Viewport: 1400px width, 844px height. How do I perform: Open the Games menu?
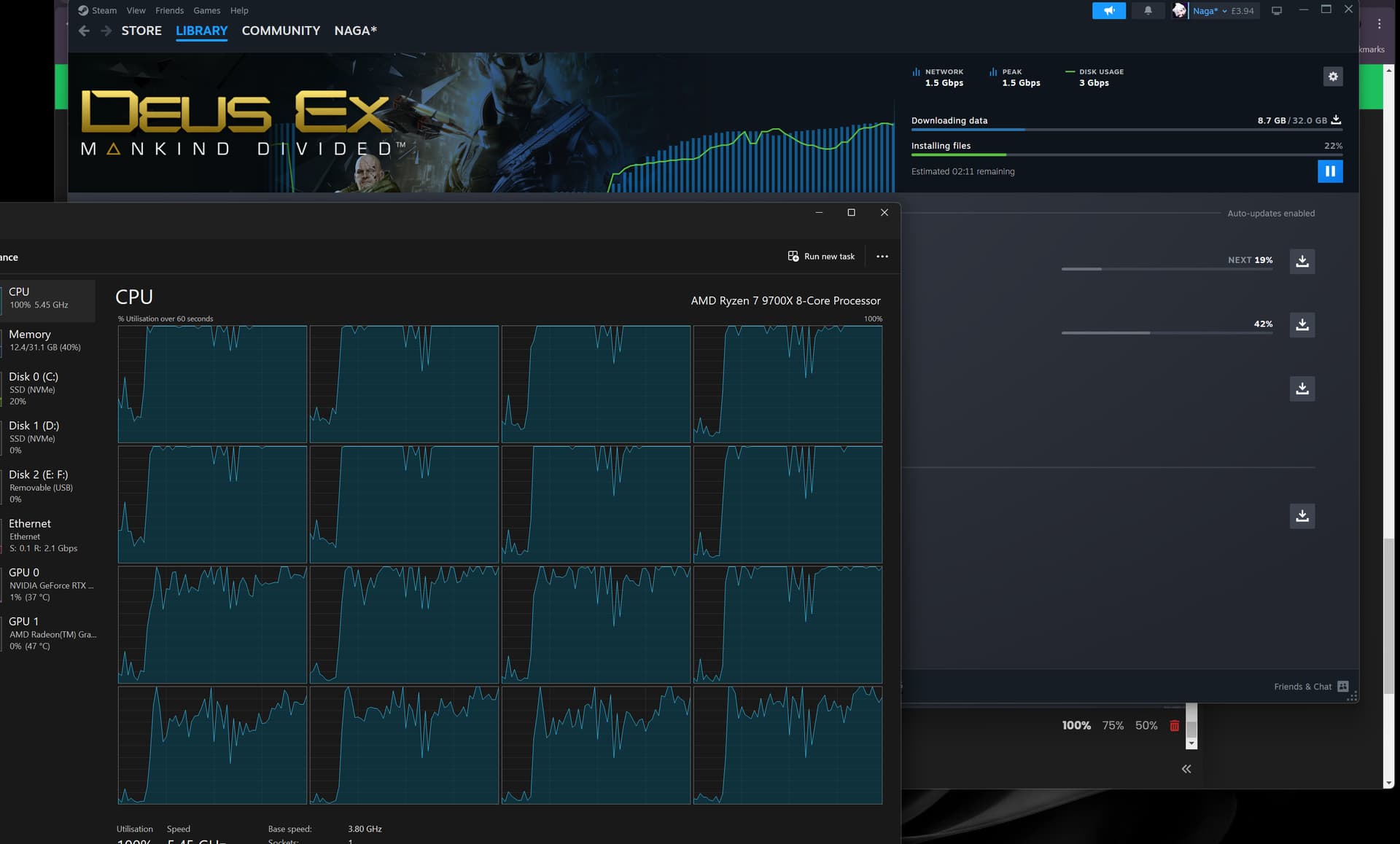click(207, 10)
